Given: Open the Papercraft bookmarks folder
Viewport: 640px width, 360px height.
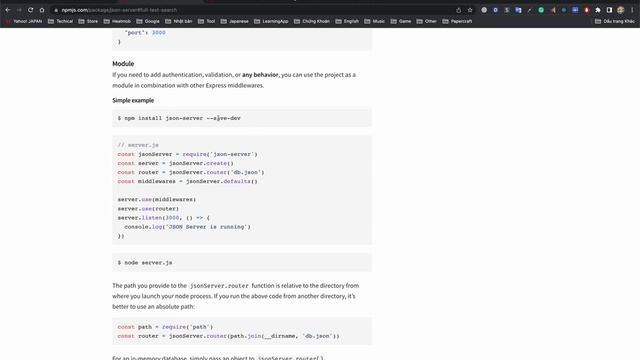Looking at the screenshot, I should click(457, 21).
